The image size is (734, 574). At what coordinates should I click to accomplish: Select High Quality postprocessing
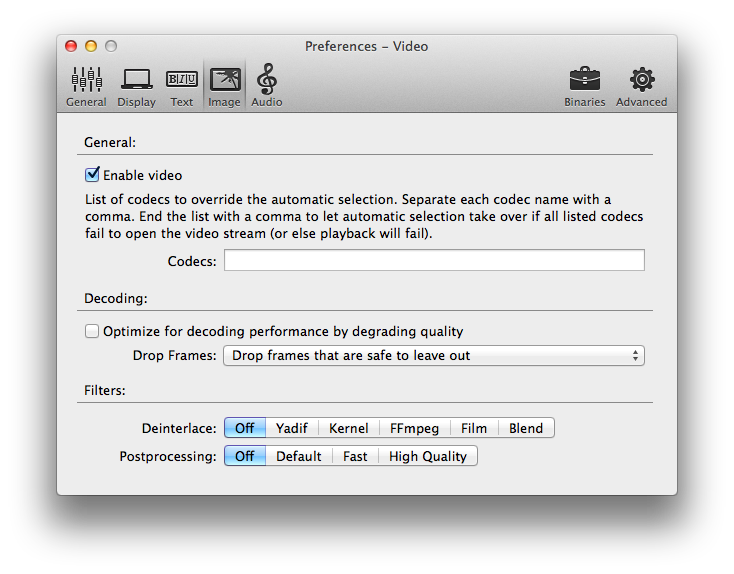point(428,456)
